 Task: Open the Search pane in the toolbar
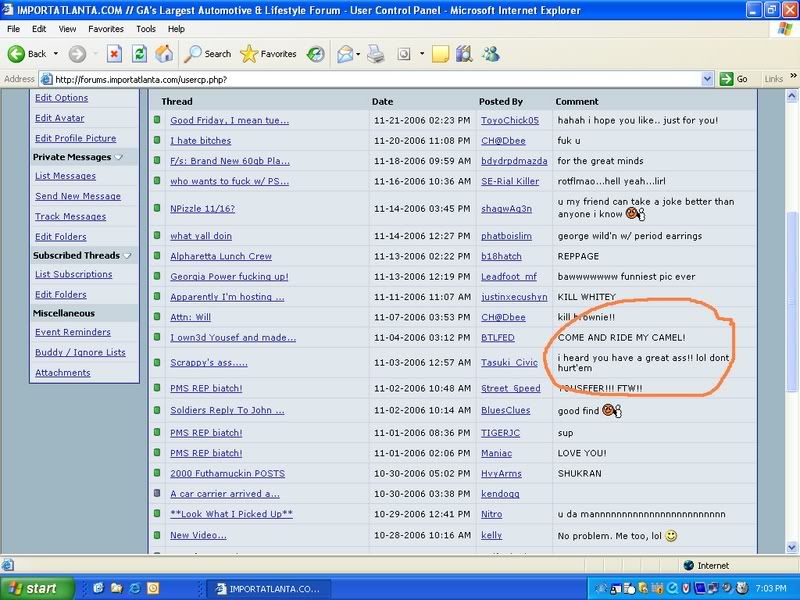tap(208, 54)
